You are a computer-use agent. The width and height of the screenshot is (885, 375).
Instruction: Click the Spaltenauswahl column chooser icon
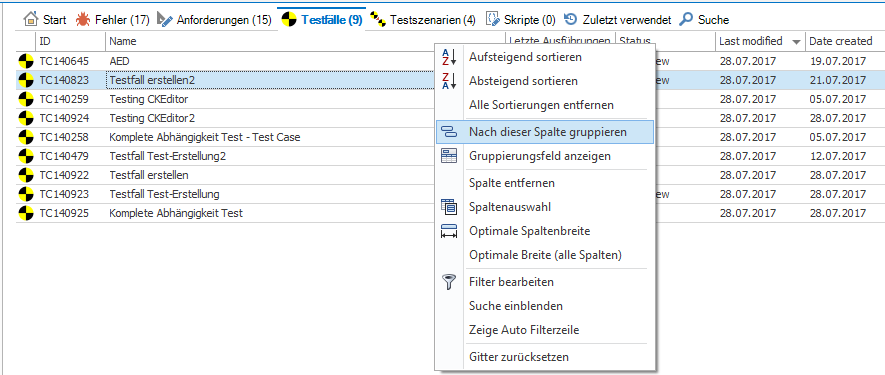coord(449,207)
